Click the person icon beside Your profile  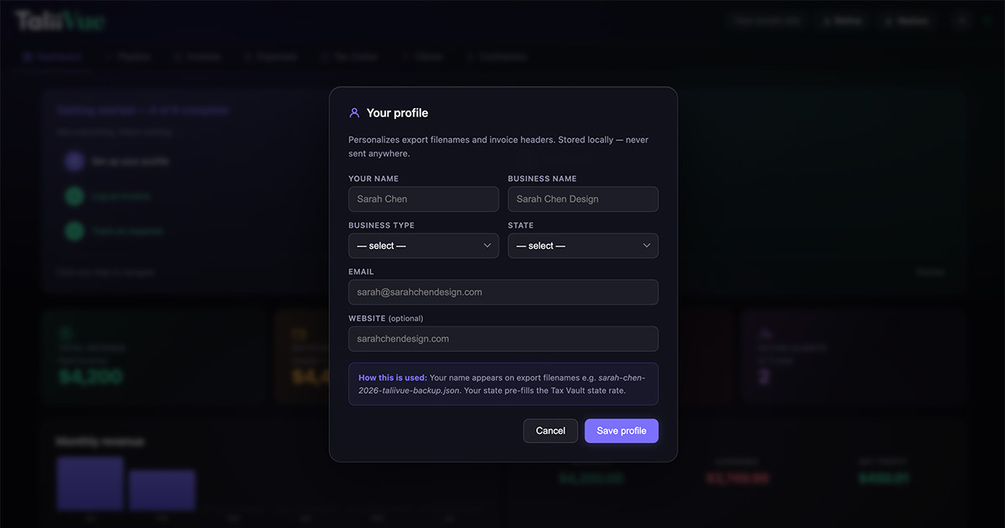[x=354, y=113]
